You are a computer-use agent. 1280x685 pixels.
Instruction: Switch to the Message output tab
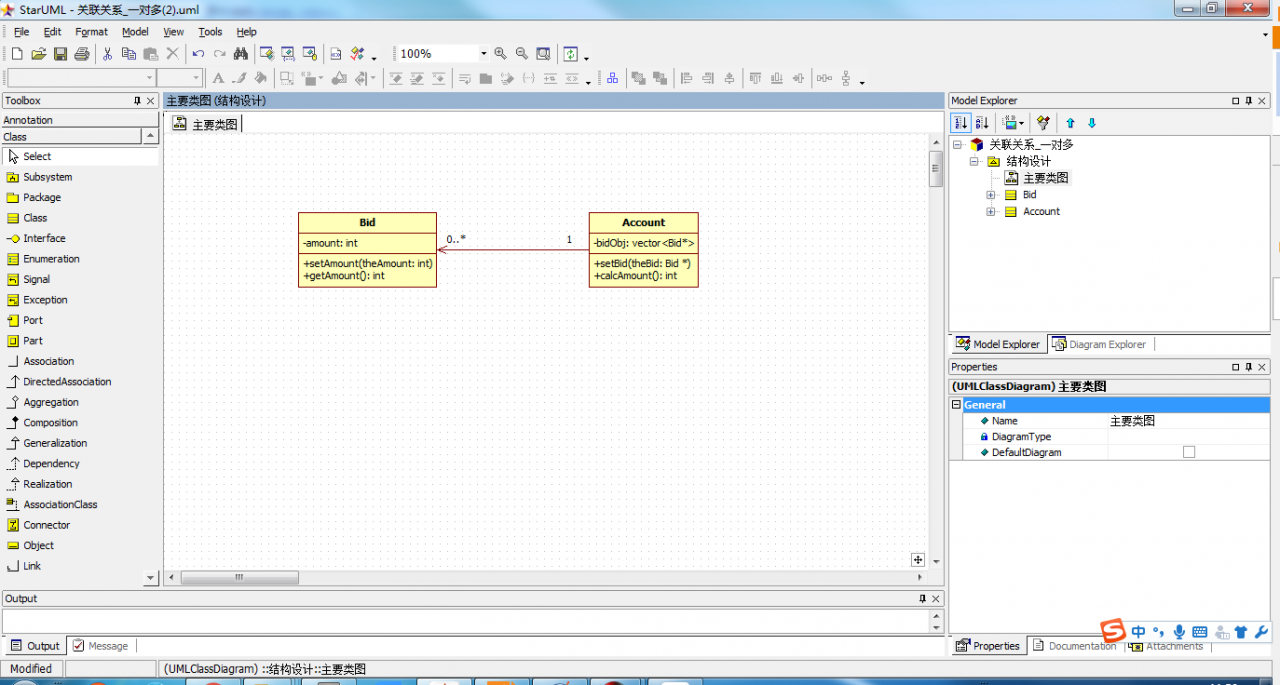(100, 646)
